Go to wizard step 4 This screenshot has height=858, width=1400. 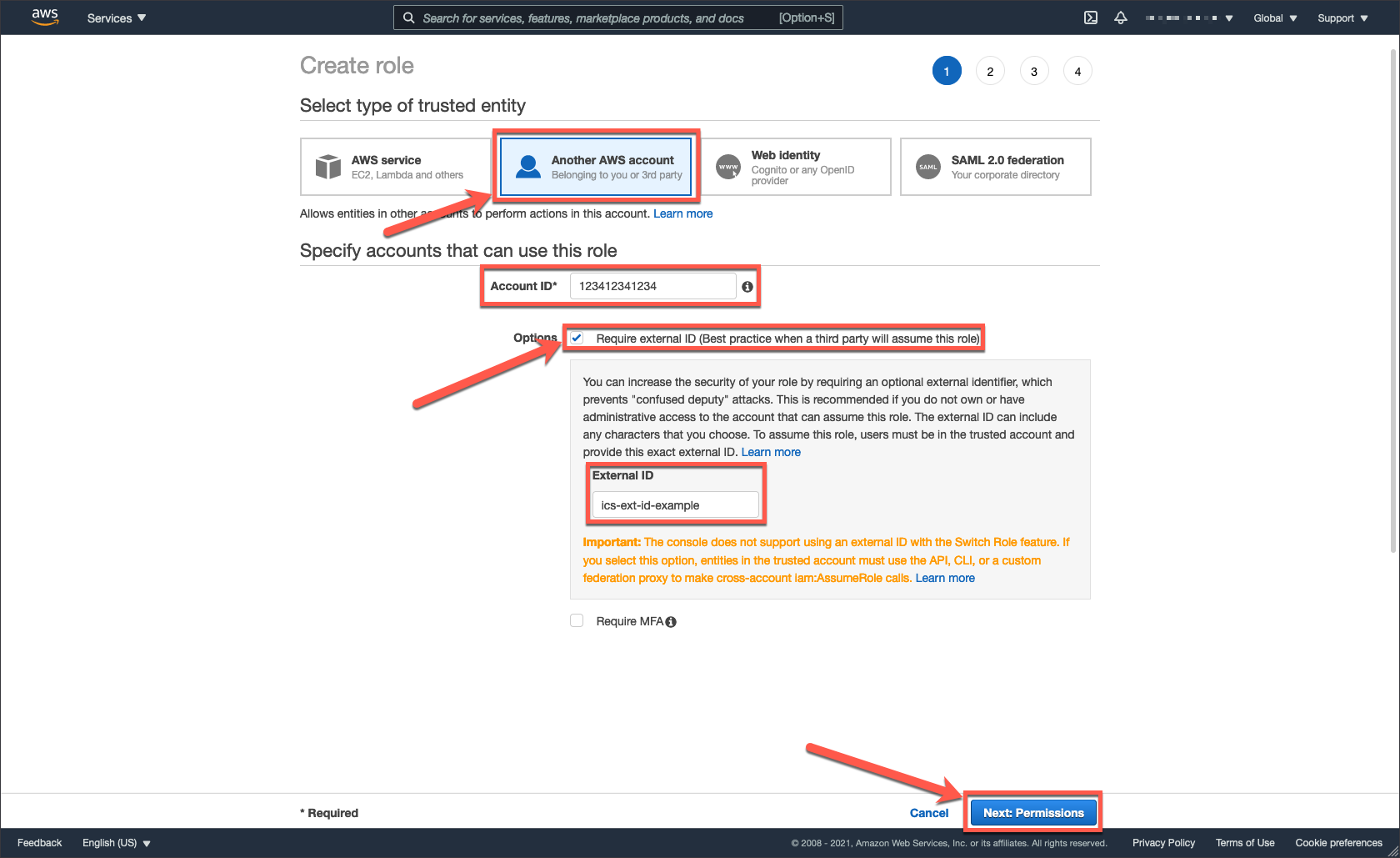click(x=1077, y=71)
